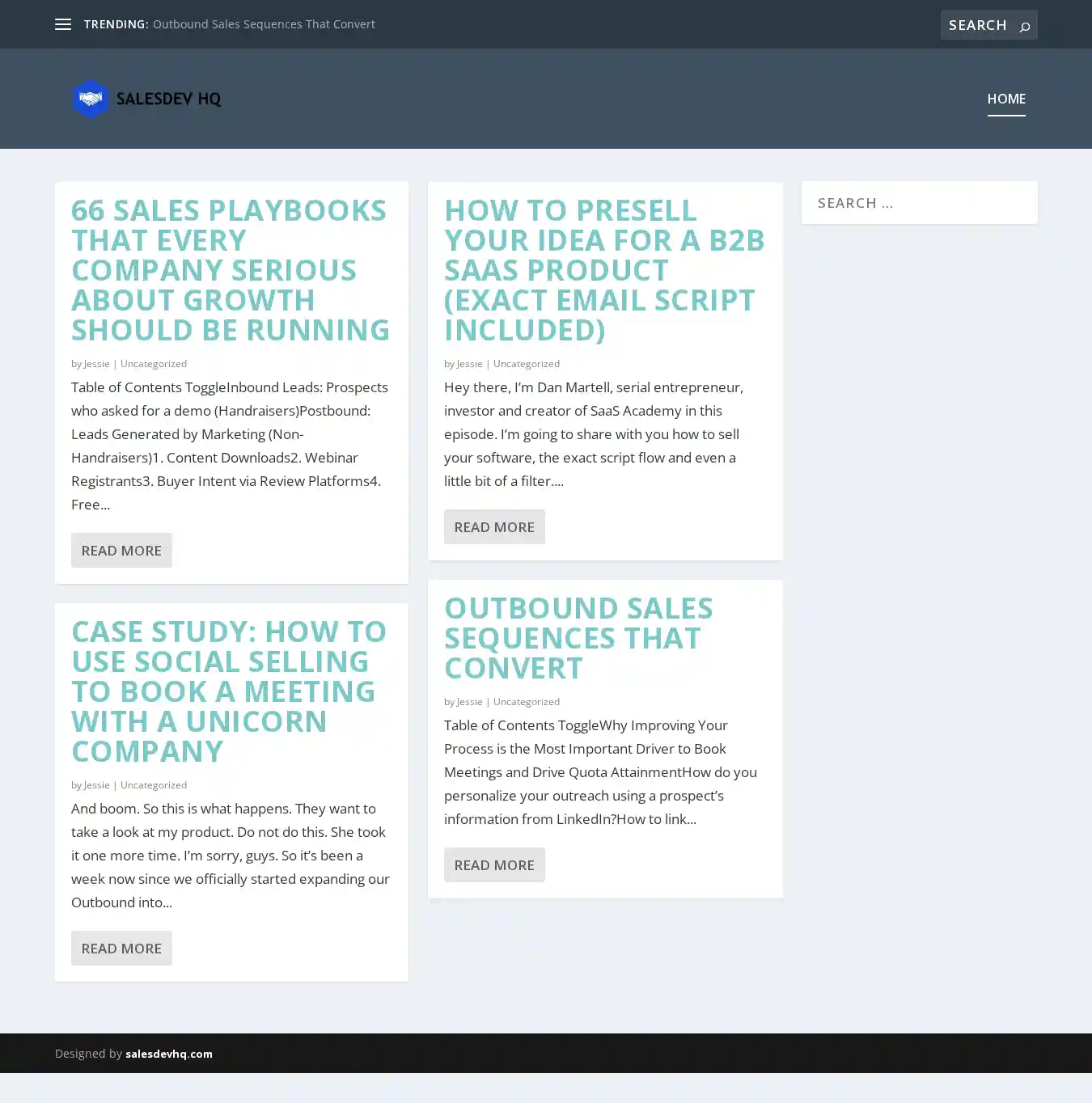
Task: Visit salesdevhq.com footer link
Action: (168, 1054)
